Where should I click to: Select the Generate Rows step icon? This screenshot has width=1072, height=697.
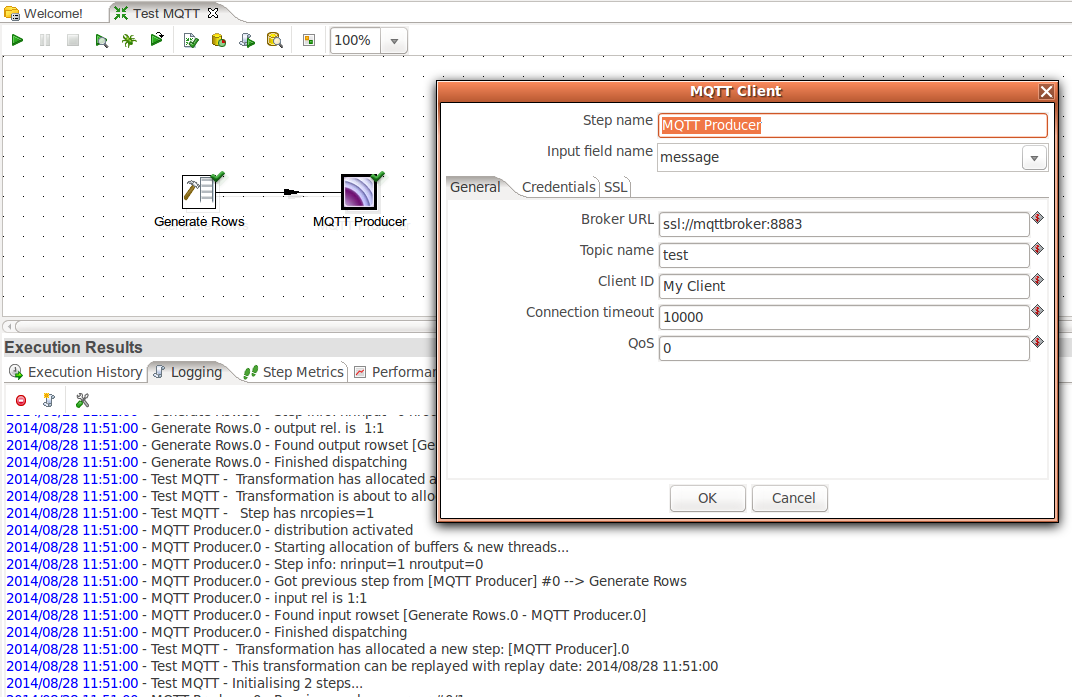pos(199,192)
